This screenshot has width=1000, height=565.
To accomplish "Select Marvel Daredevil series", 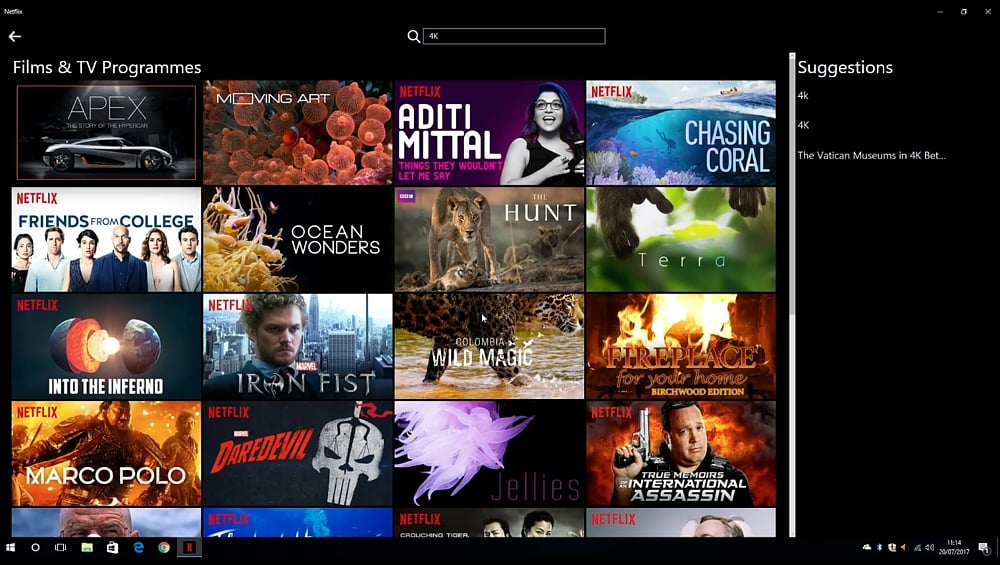I will tap(298, 453).
